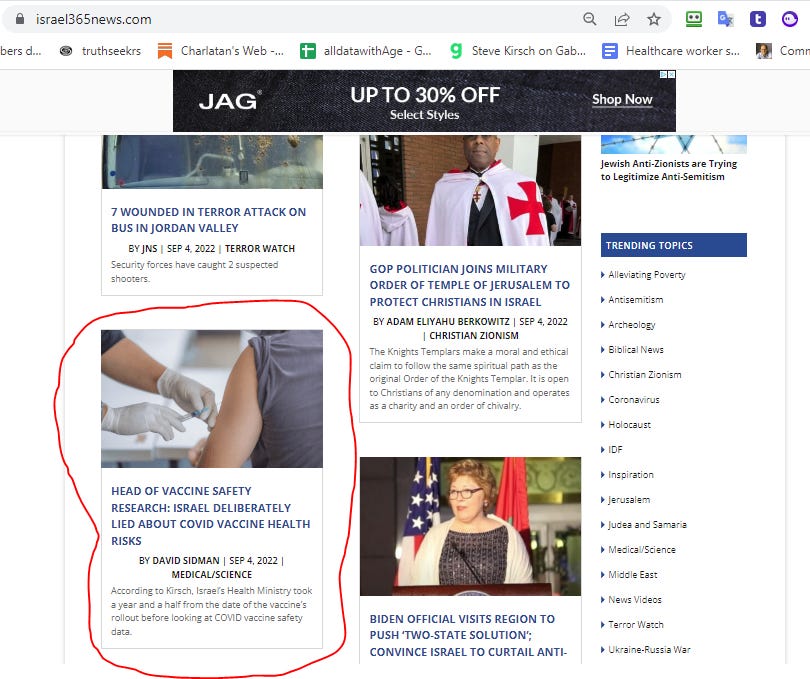
Task: Open the purple circular extension icon
Action: coord(790,19)
